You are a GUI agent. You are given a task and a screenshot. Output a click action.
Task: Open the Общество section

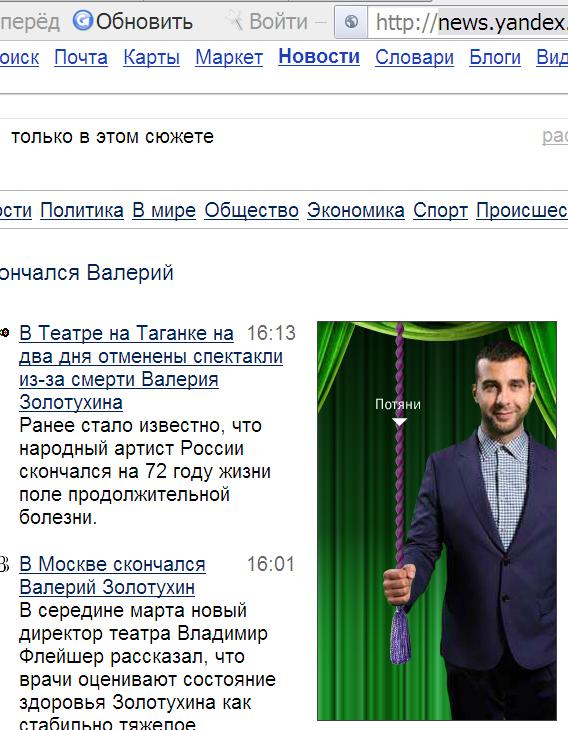click(x=251, y=210)
